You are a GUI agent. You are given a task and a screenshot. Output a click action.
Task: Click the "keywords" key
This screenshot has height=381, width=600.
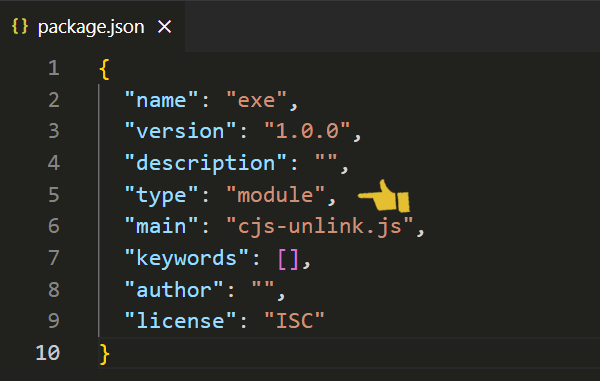tap(187, 258)
